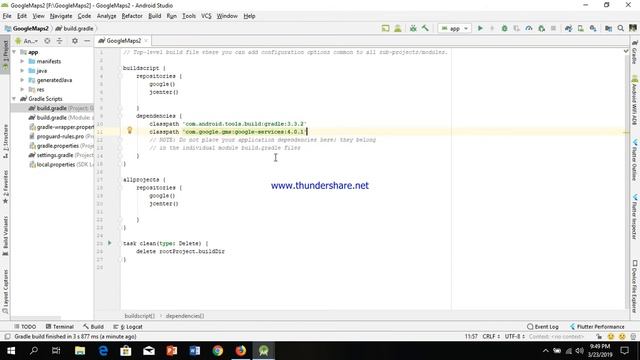Toggle the Favorites side tool window
This screenshot has width=640, height=360.
tap(5, 187)
